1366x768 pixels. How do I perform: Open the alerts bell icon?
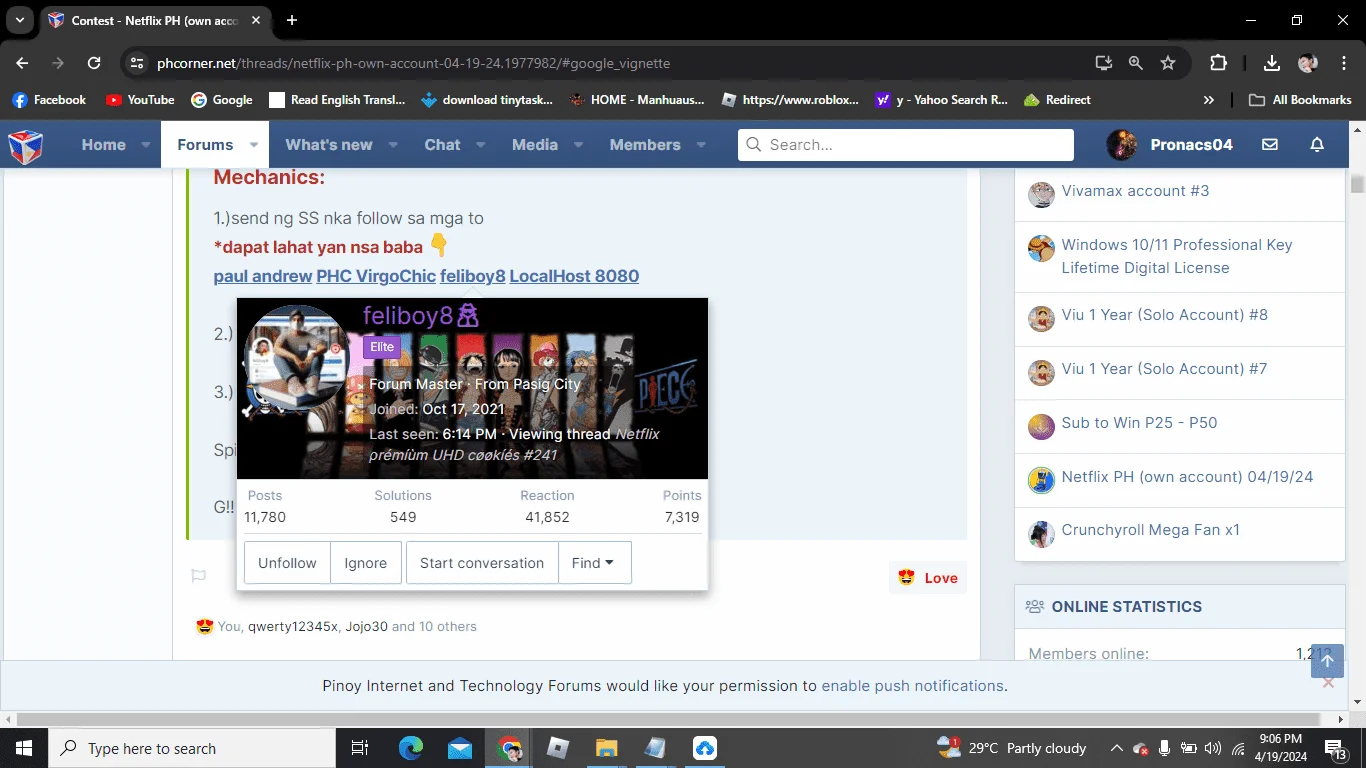[x=1317, y=145]
